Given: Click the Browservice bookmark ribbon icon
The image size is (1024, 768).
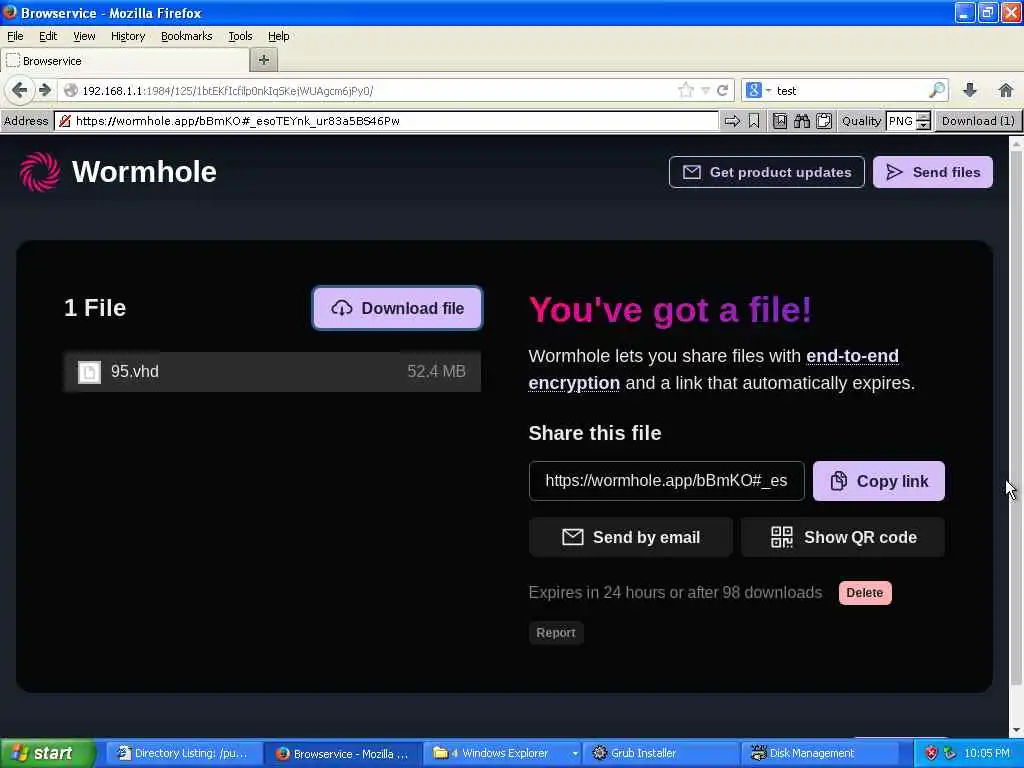Looking at the screenshot, I should click(754, 121).
